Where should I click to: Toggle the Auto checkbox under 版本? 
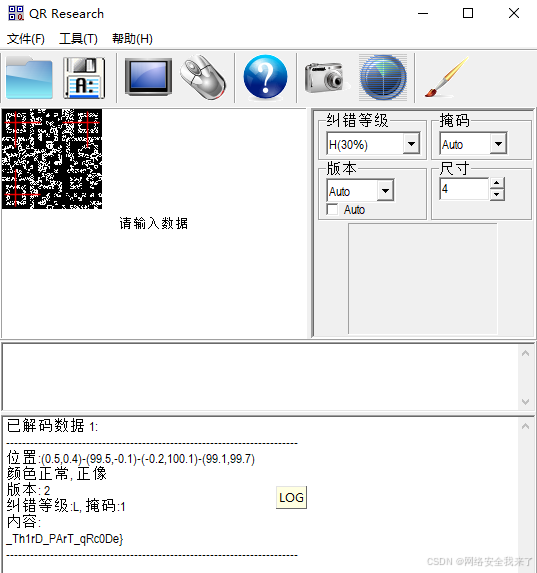click(x=332, y=210)
